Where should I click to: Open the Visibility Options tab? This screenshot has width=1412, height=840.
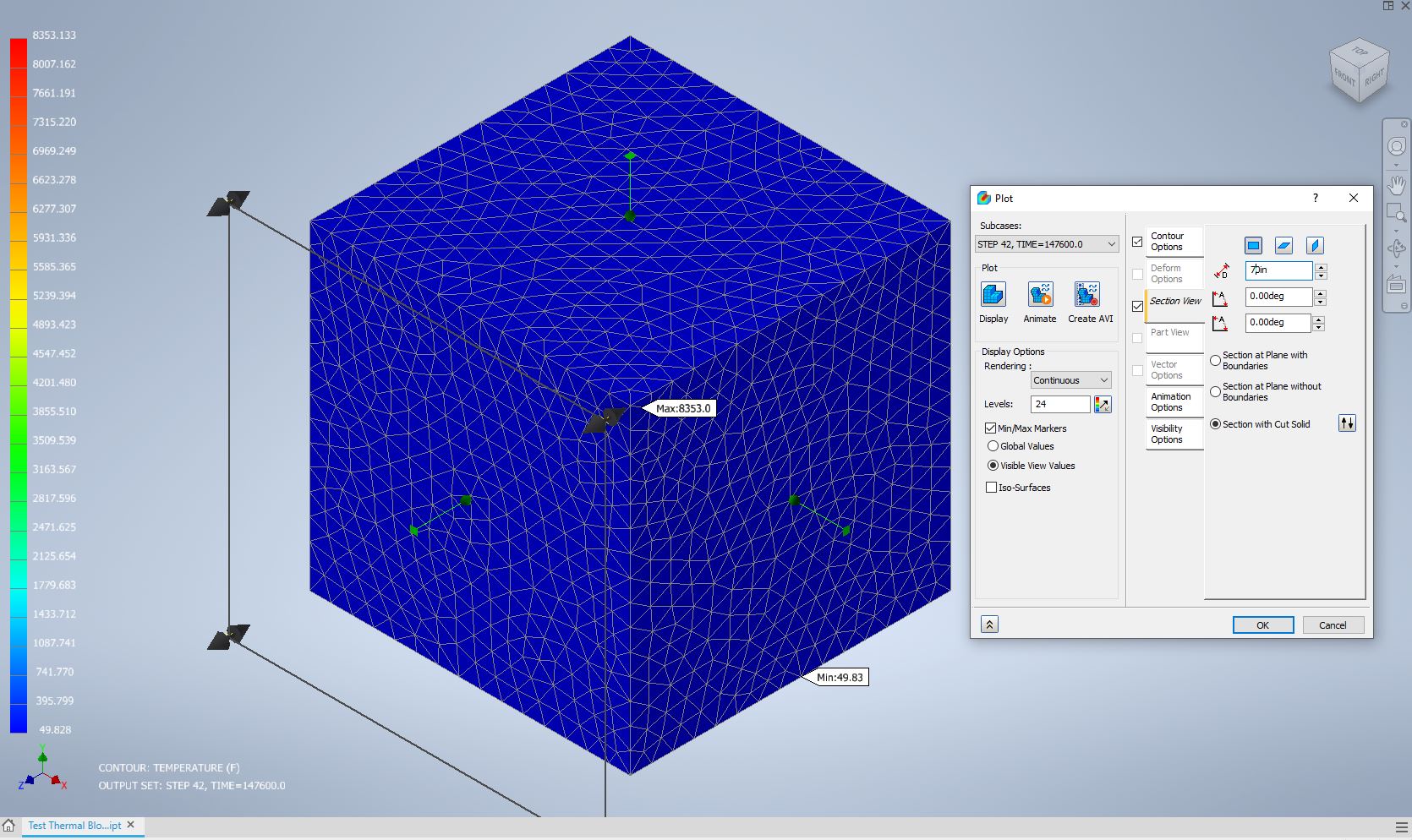[x=1174, y=434]
